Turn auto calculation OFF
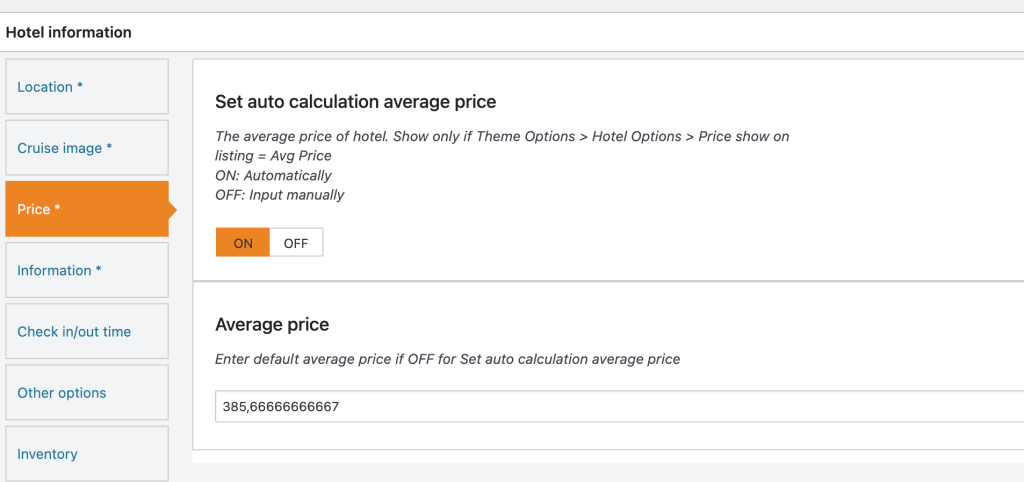The width and height of the screenshot is (1024, 482). 296,243
